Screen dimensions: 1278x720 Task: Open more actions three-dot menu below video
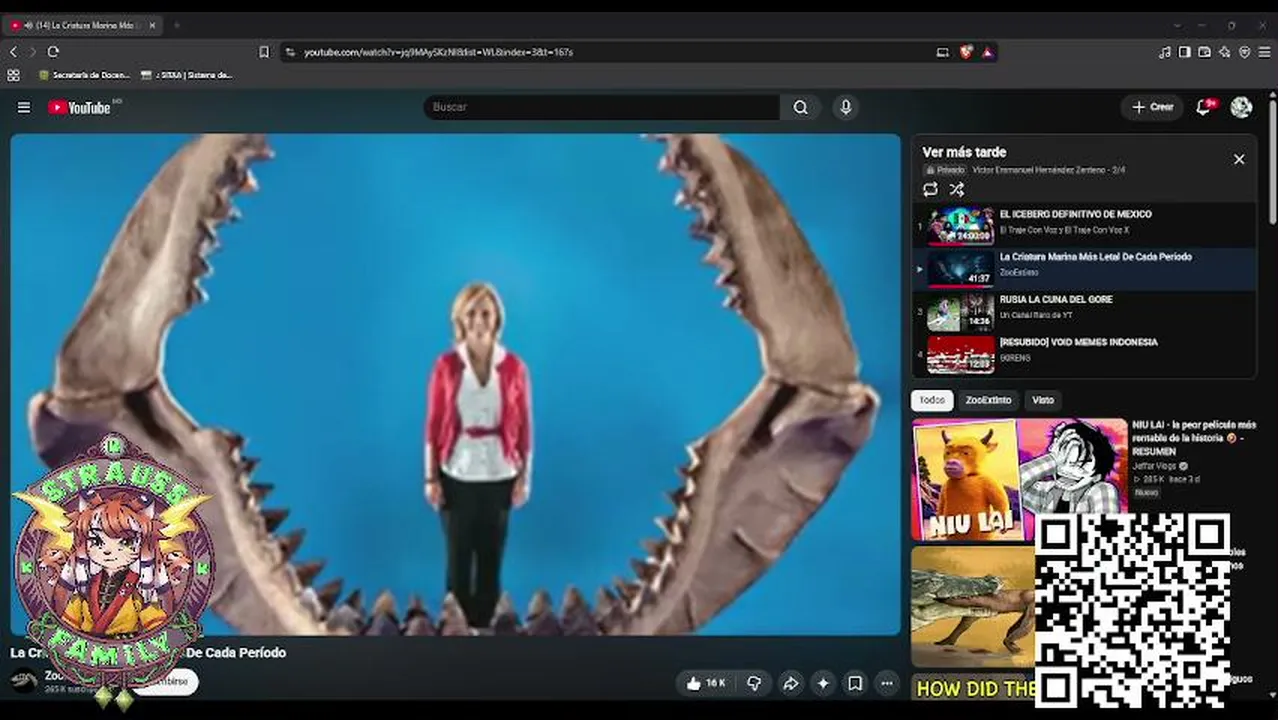887,683
